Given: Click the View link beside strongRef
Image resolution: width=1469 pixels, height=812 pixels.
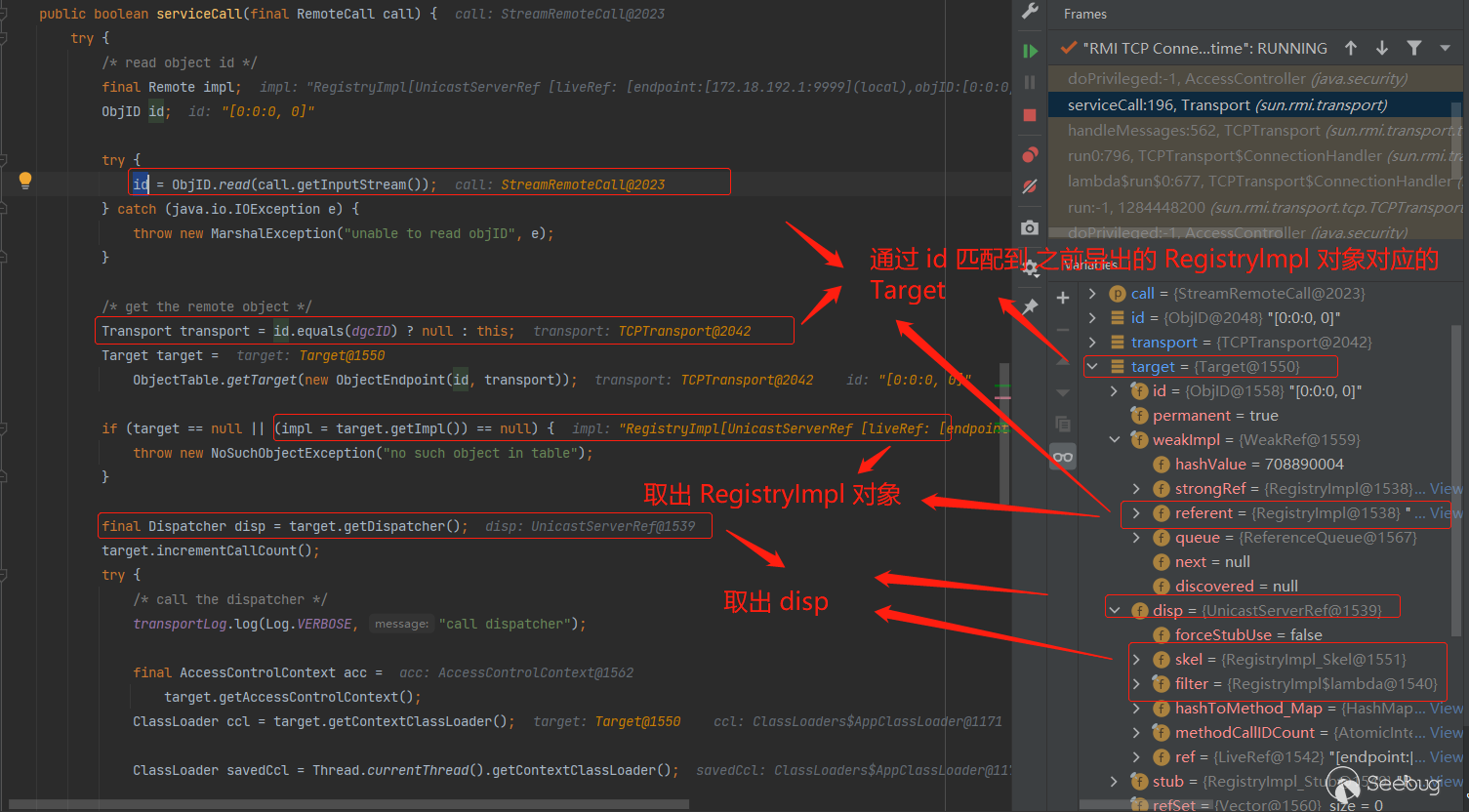Looking at the screenshot, I should click(1445, 489).
